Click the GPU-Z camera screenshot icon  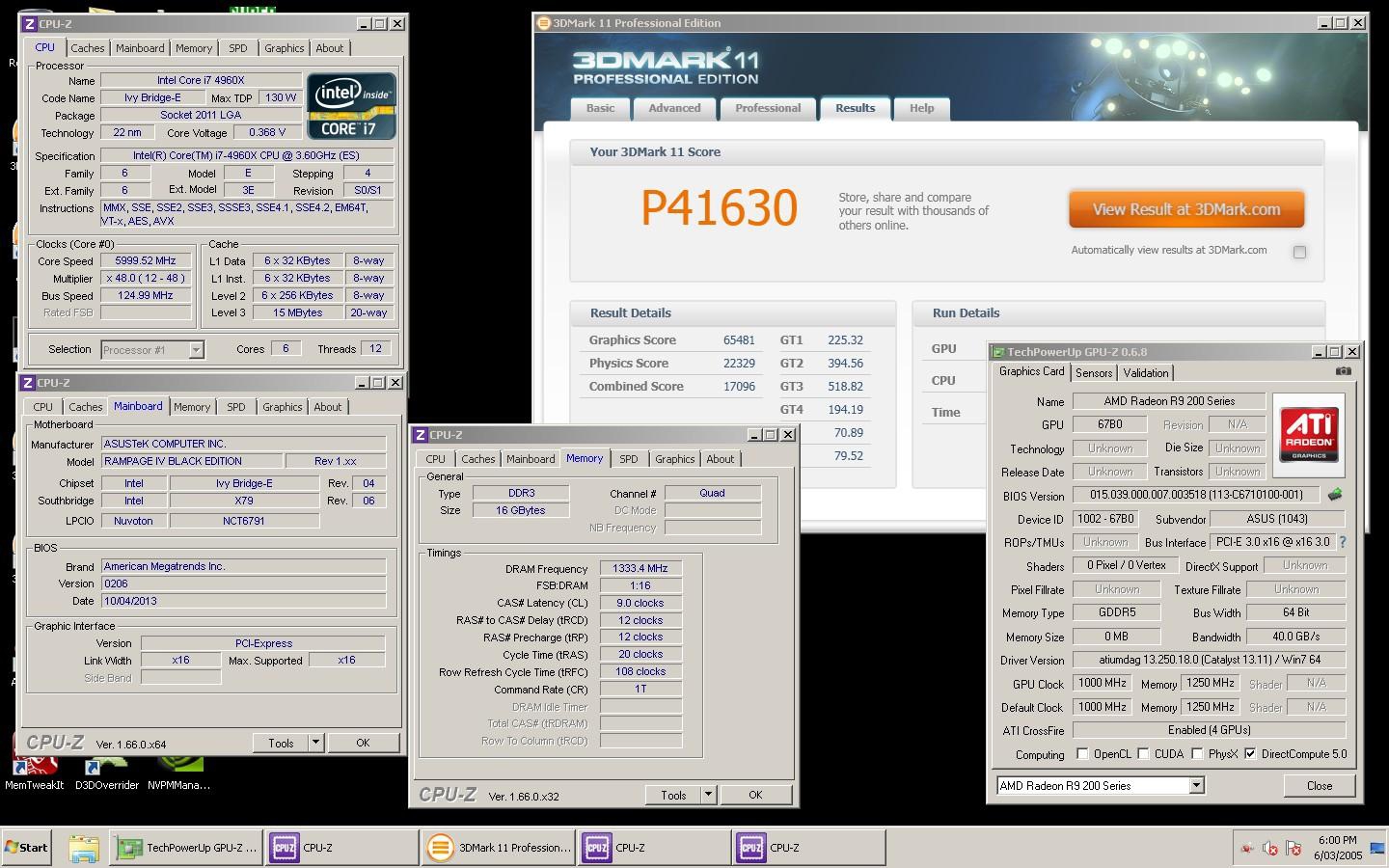1344,371
